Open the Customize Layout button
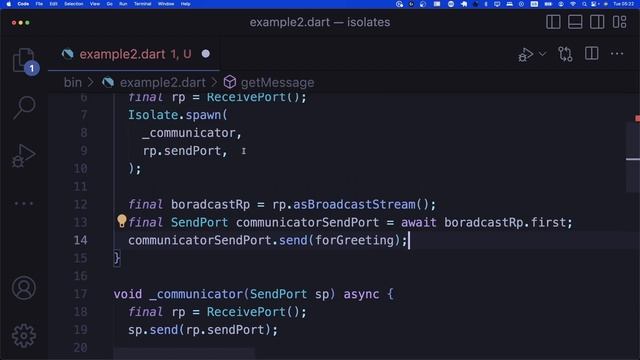Screen dimensions: 640x360 pos(619,22)
